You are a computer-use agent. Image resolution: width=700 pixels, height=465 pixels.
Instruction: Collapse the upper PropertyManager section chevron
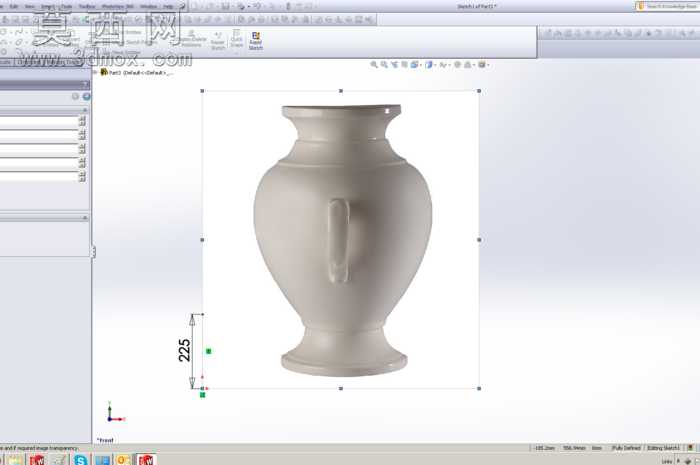click(x=85, y=109)
